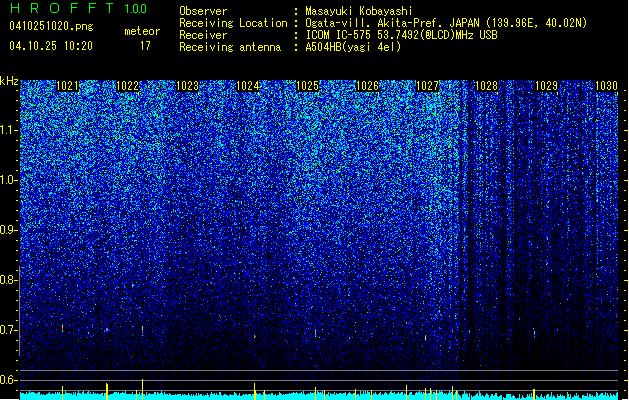The image size is (629, 400).
Task: Select the filename 0410251020.png
Action: point(51,26)
